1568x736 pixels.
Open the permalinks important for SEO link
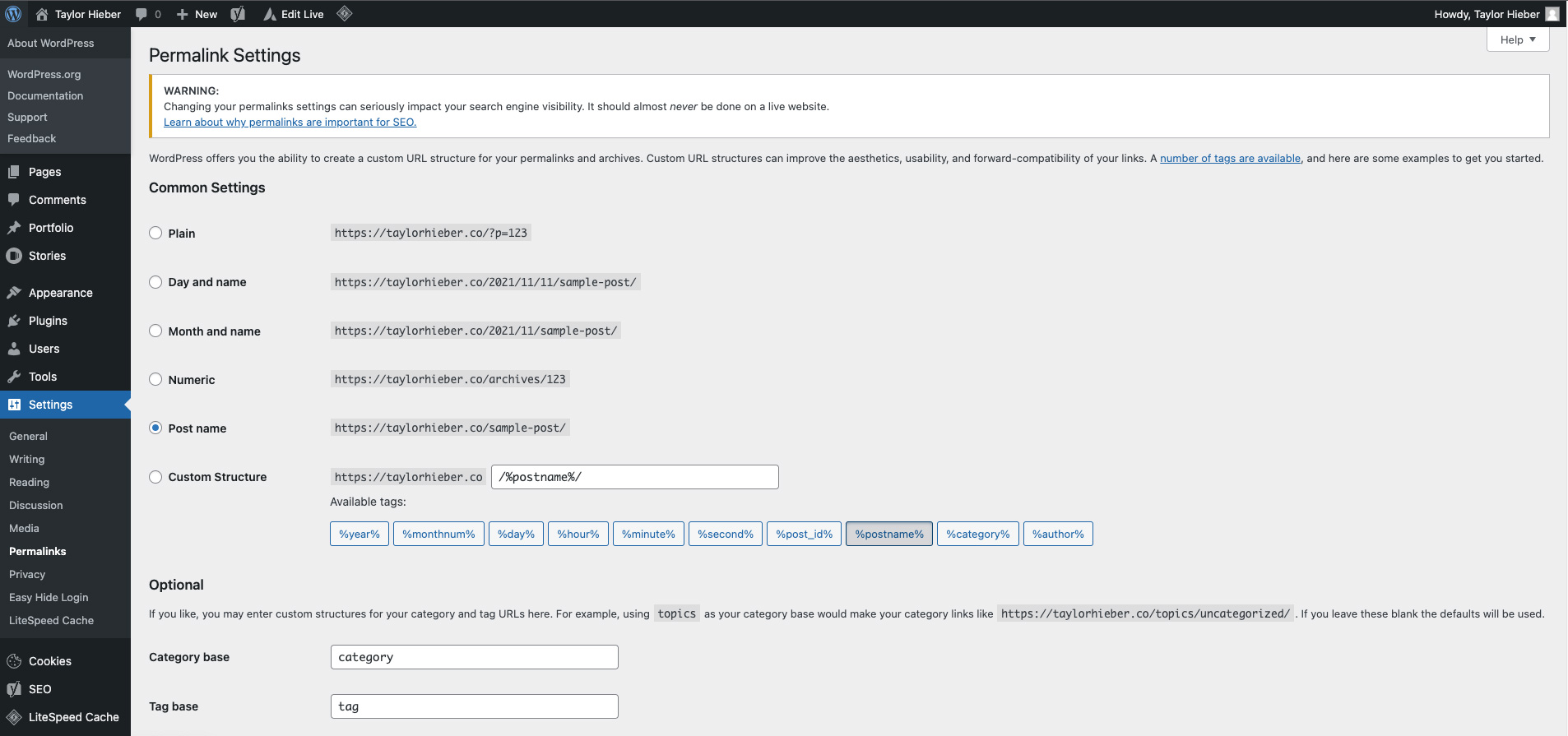(290, 123)
